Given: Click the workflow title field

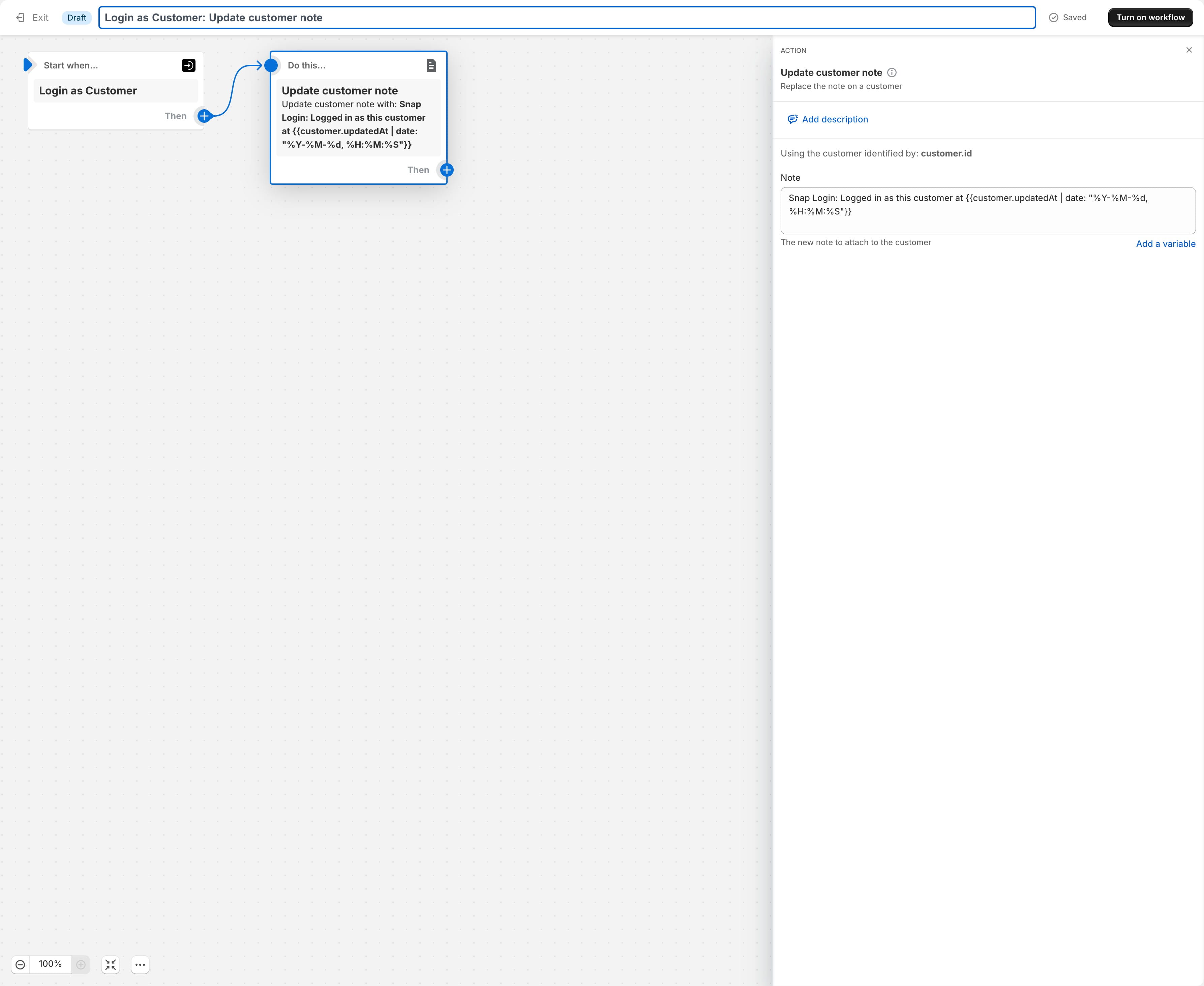Looking at the screenshot, I should 397,18.
